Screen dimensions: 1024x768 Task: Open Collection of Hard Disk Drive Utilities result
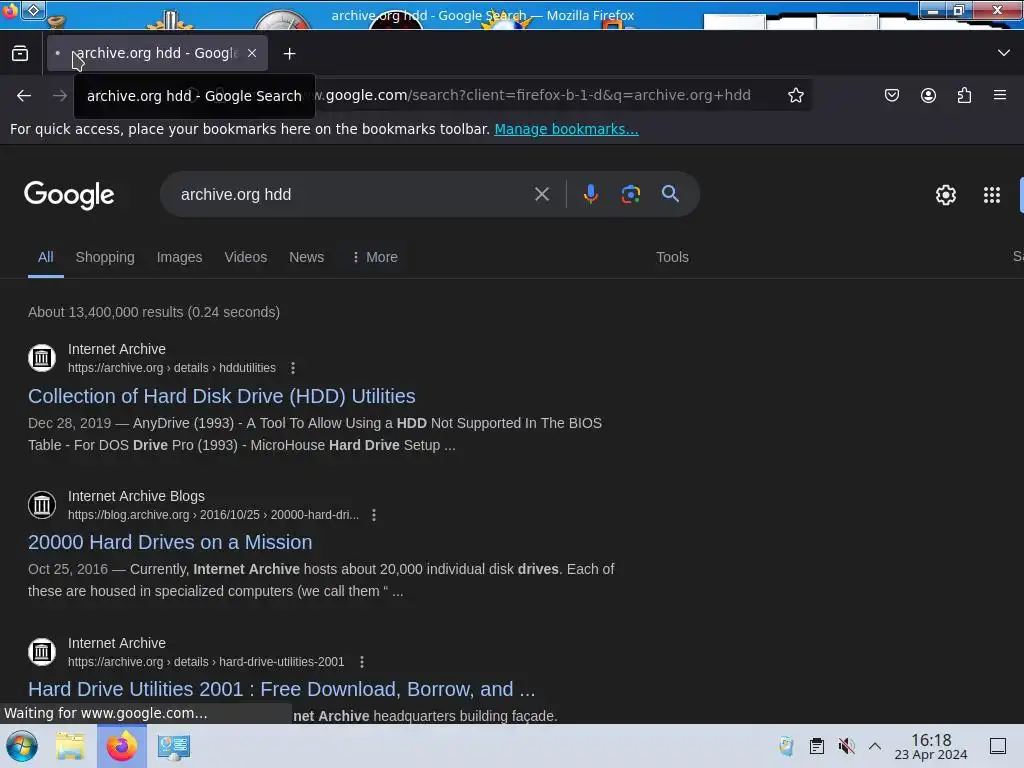(x=221, y=396)
